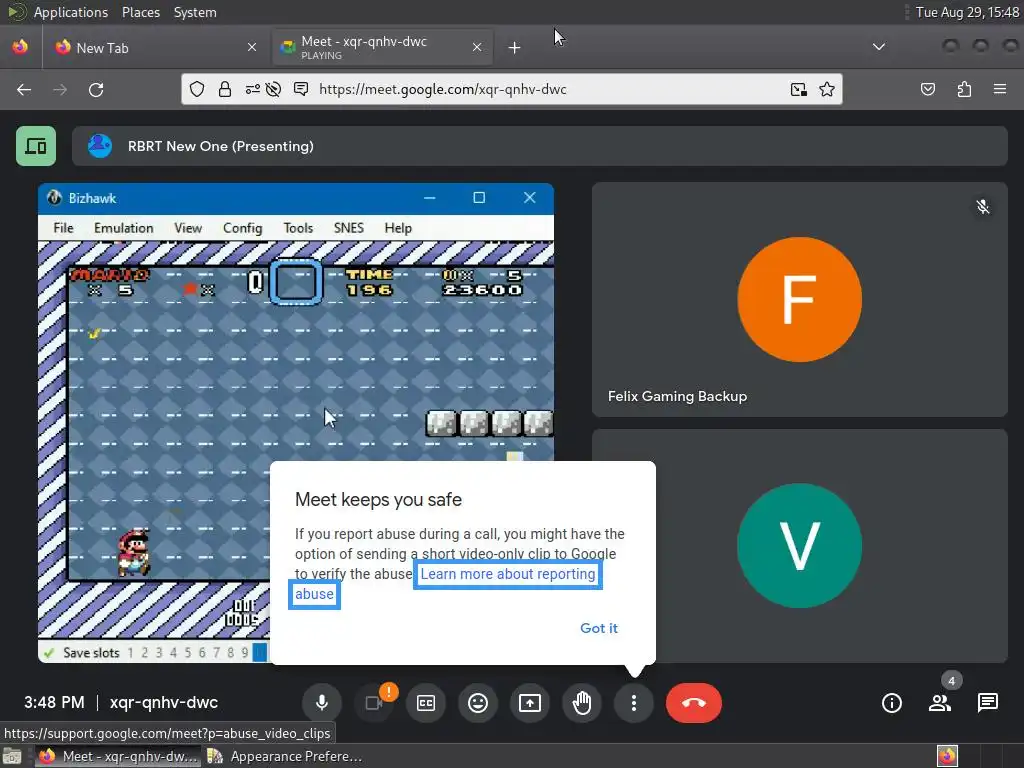Open Learn more about reporting abuse link
Viewport: 1024px width, 768px height.
click(x=508, y=574)
